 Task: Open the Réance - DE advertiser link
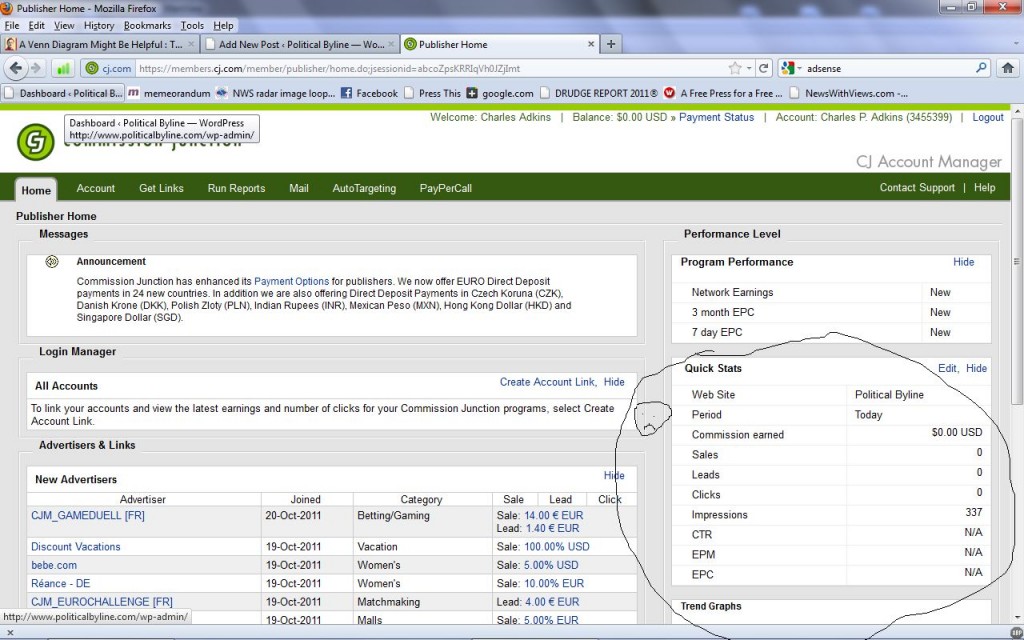[x=60, y=583]
